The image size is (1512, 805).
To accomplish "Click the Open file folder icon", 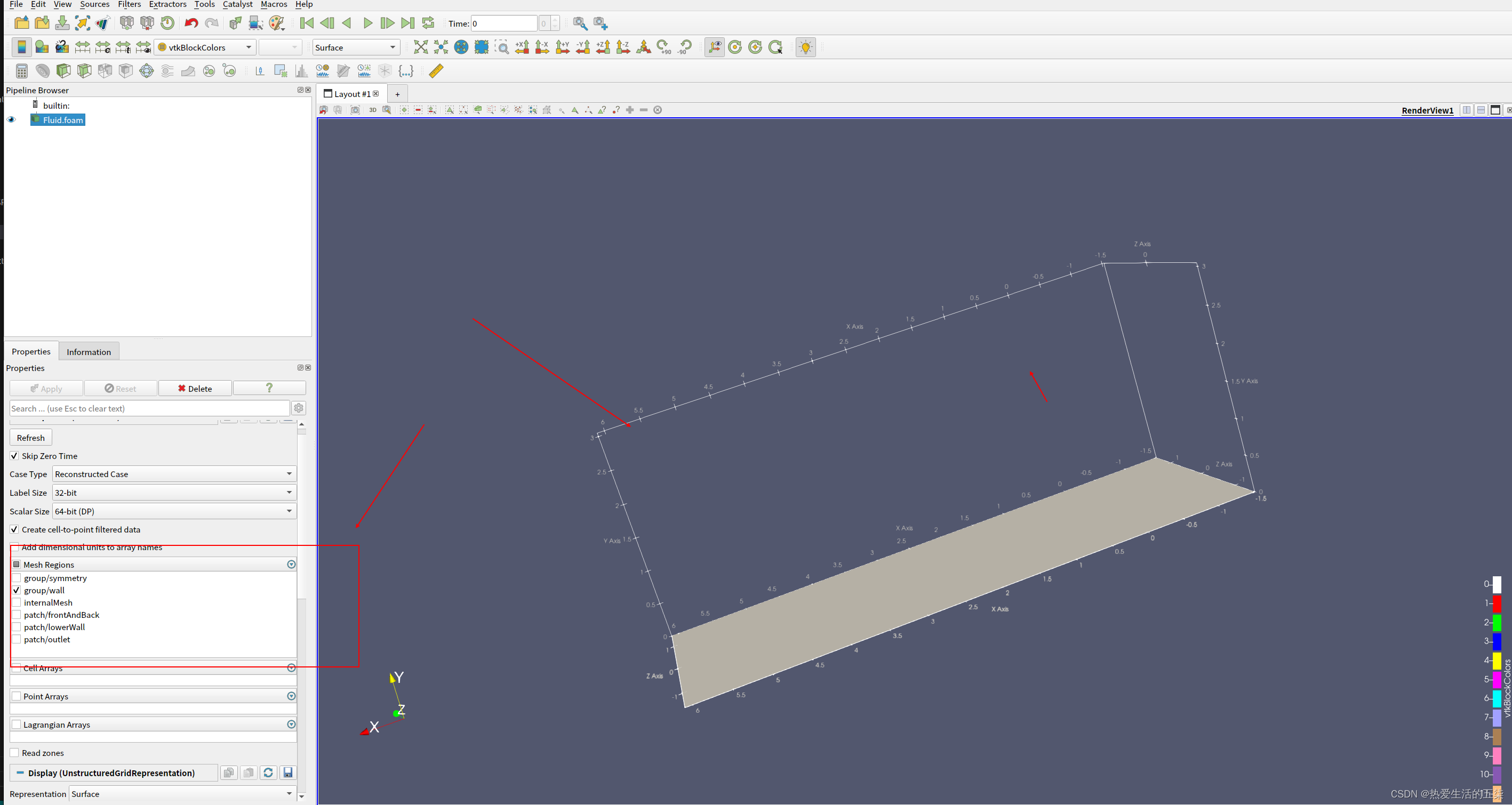I will click(x=22, y=23).
